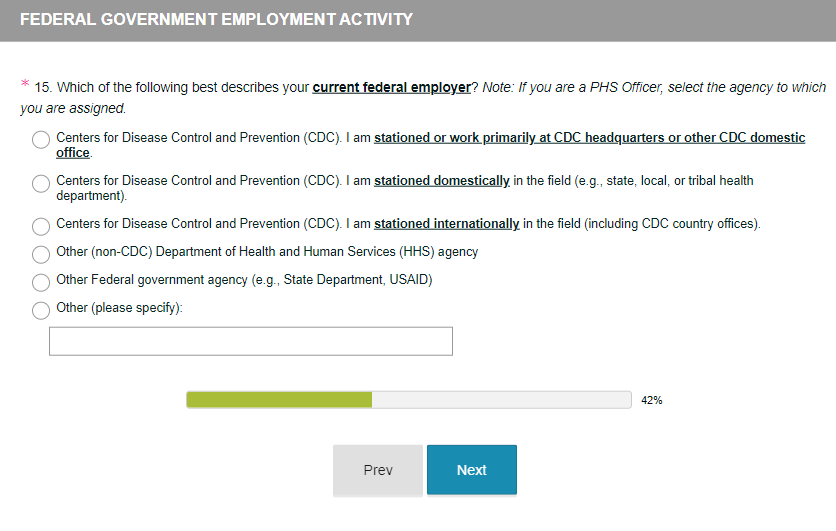This screenshot has width=836, height=531.
Task: Go back with the Prev button
Action: tap(378, 470)
